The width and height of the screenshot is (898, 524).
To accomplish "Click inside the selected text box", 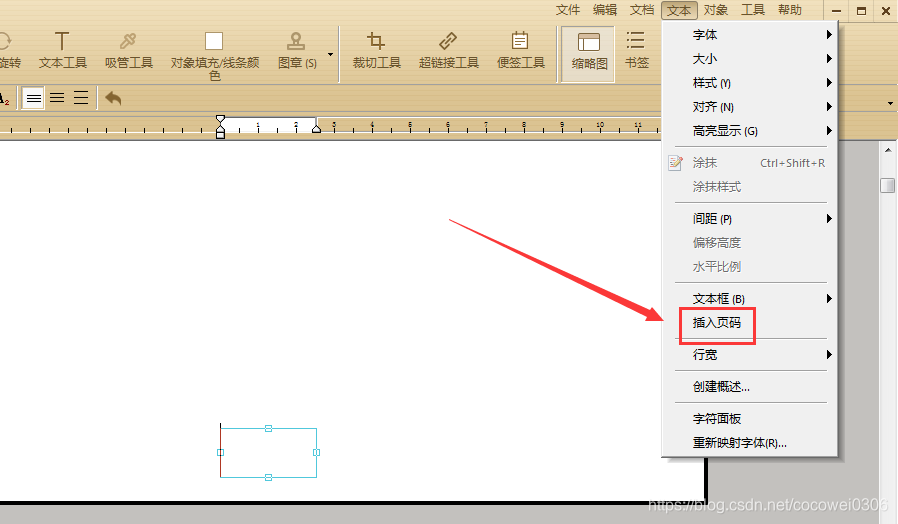I will pos(269,452).
